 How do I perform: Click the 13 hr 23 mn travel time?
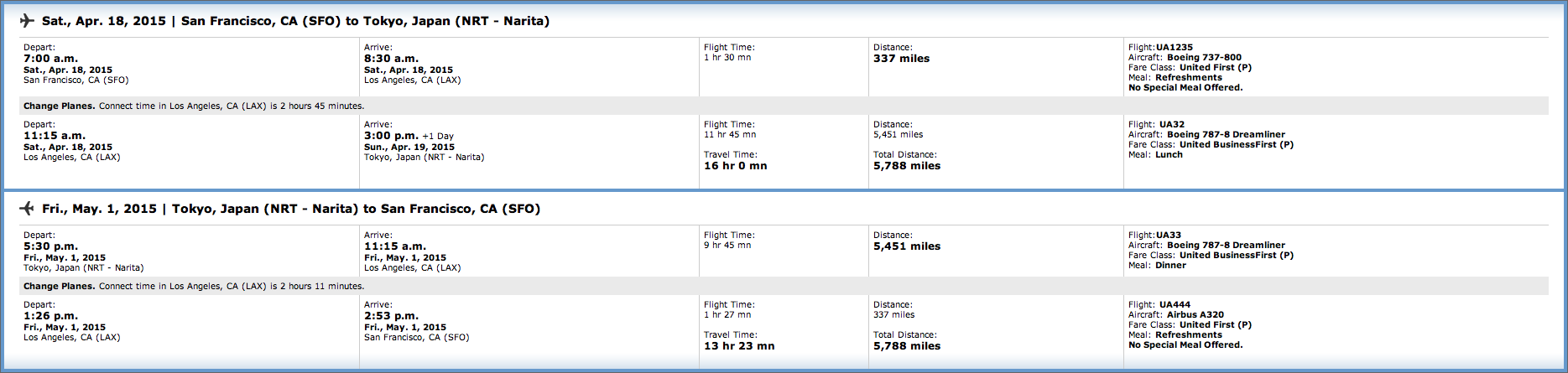coord(739,346)
